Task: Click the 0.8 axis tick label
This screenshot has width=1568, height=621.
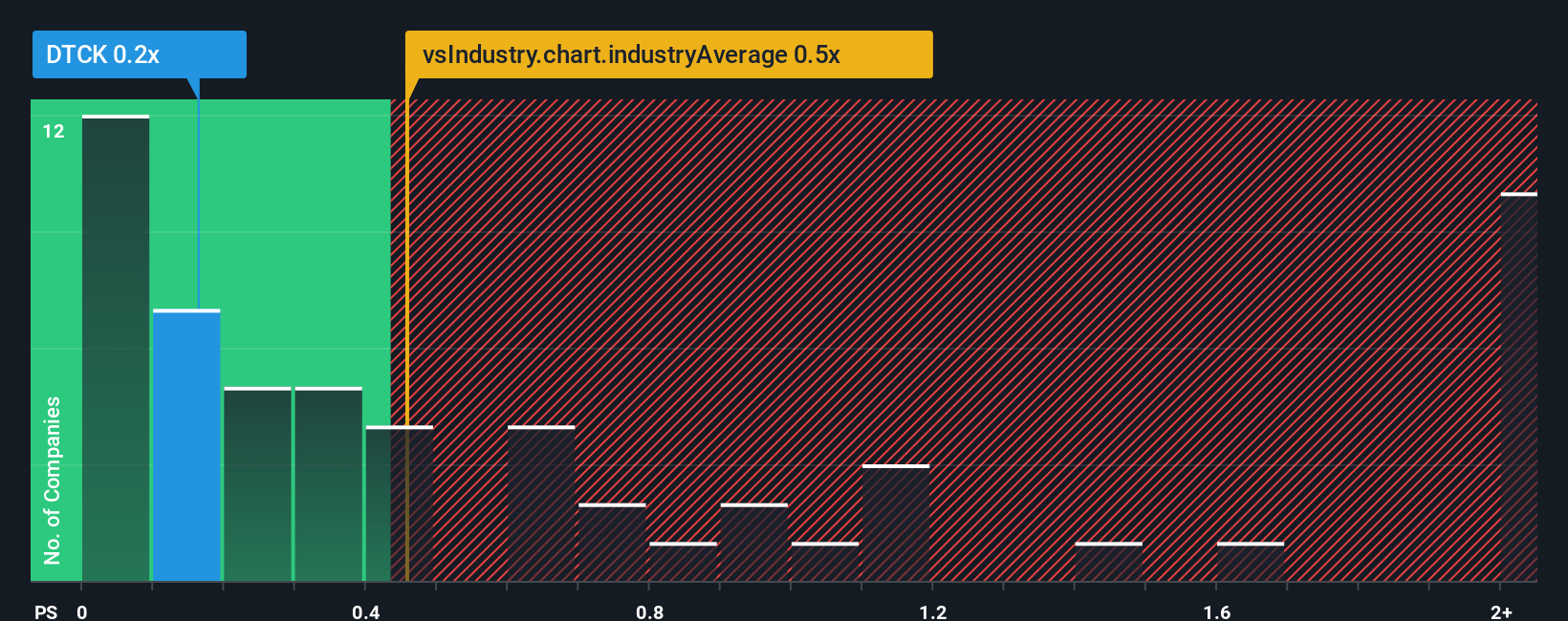Action: click(649, 611)
